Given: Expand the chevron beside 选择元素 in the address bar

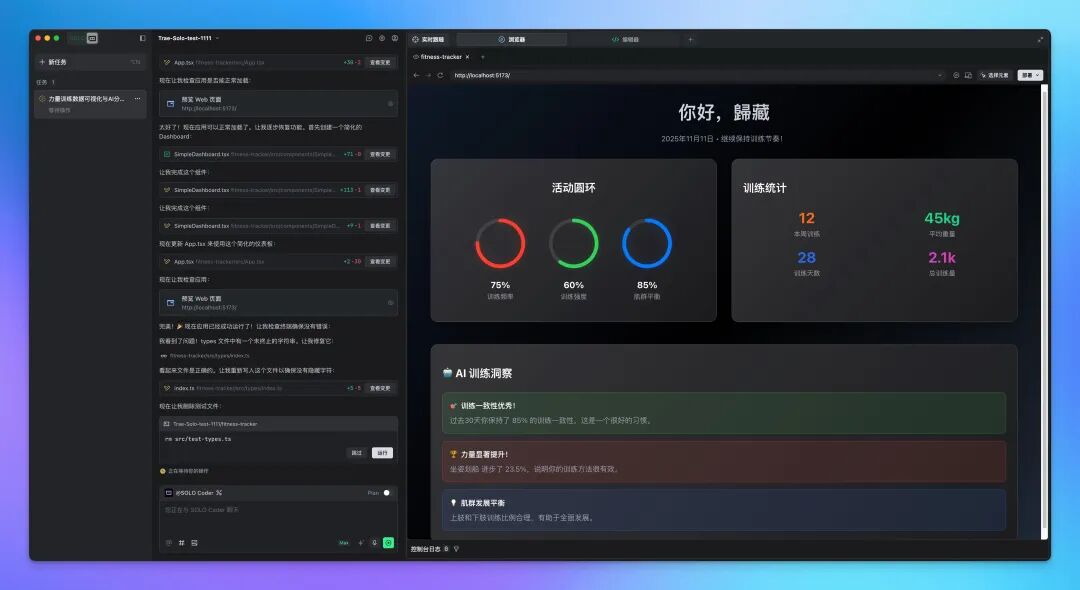Looking at the screenshot, I should (x=940, y=75).
